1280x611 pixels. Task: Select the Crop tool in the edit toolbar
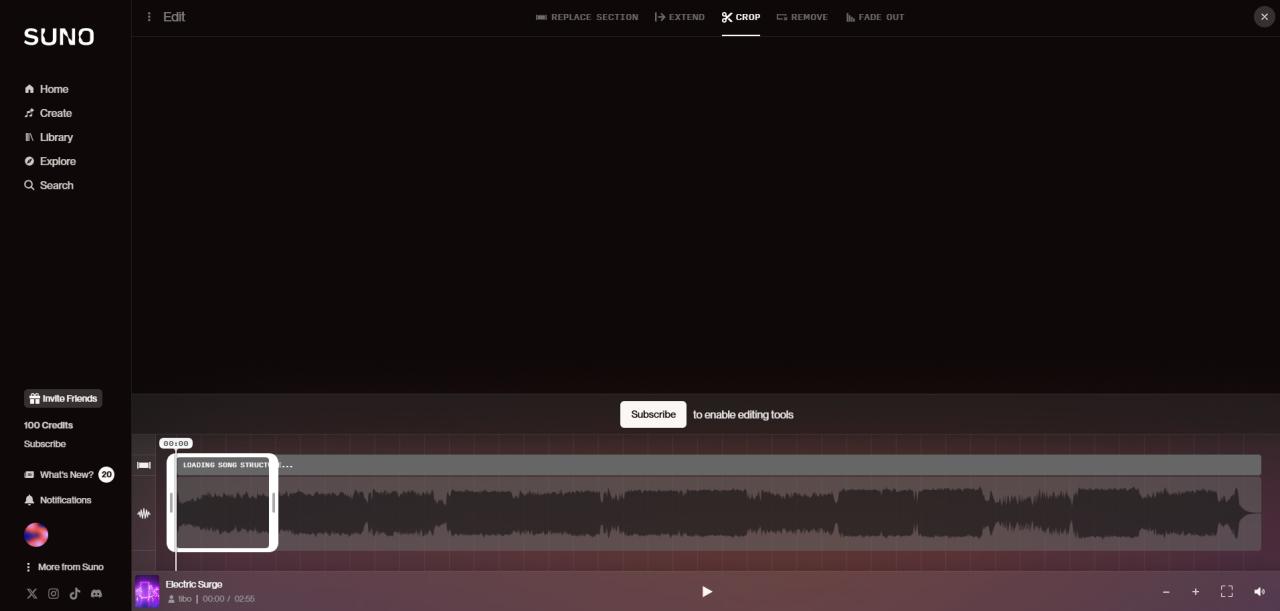(x=741, y=17)
